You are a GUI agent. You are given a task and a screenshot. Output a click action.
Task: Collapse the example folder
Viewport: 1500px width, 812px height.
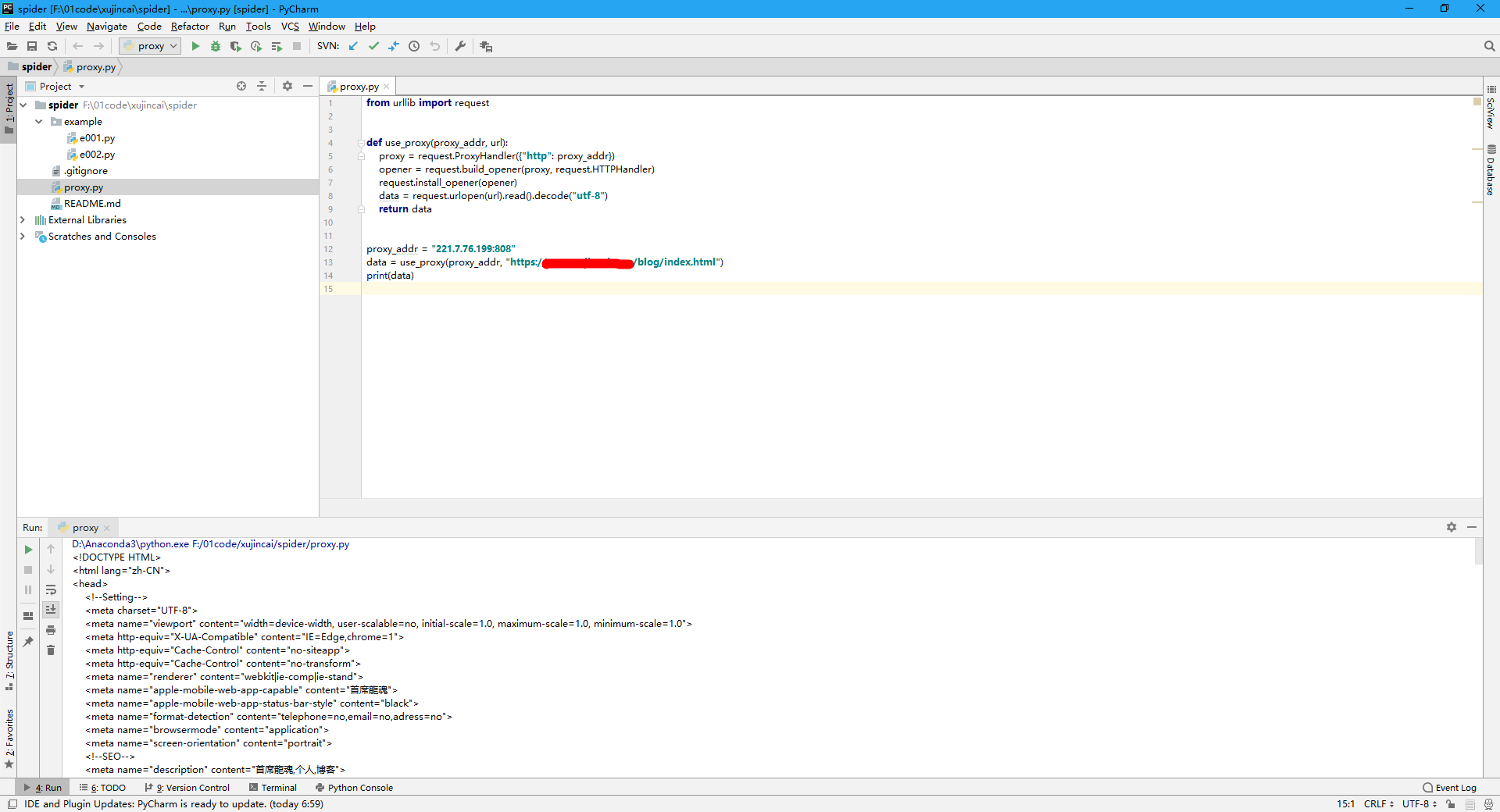tap(38, 121)
